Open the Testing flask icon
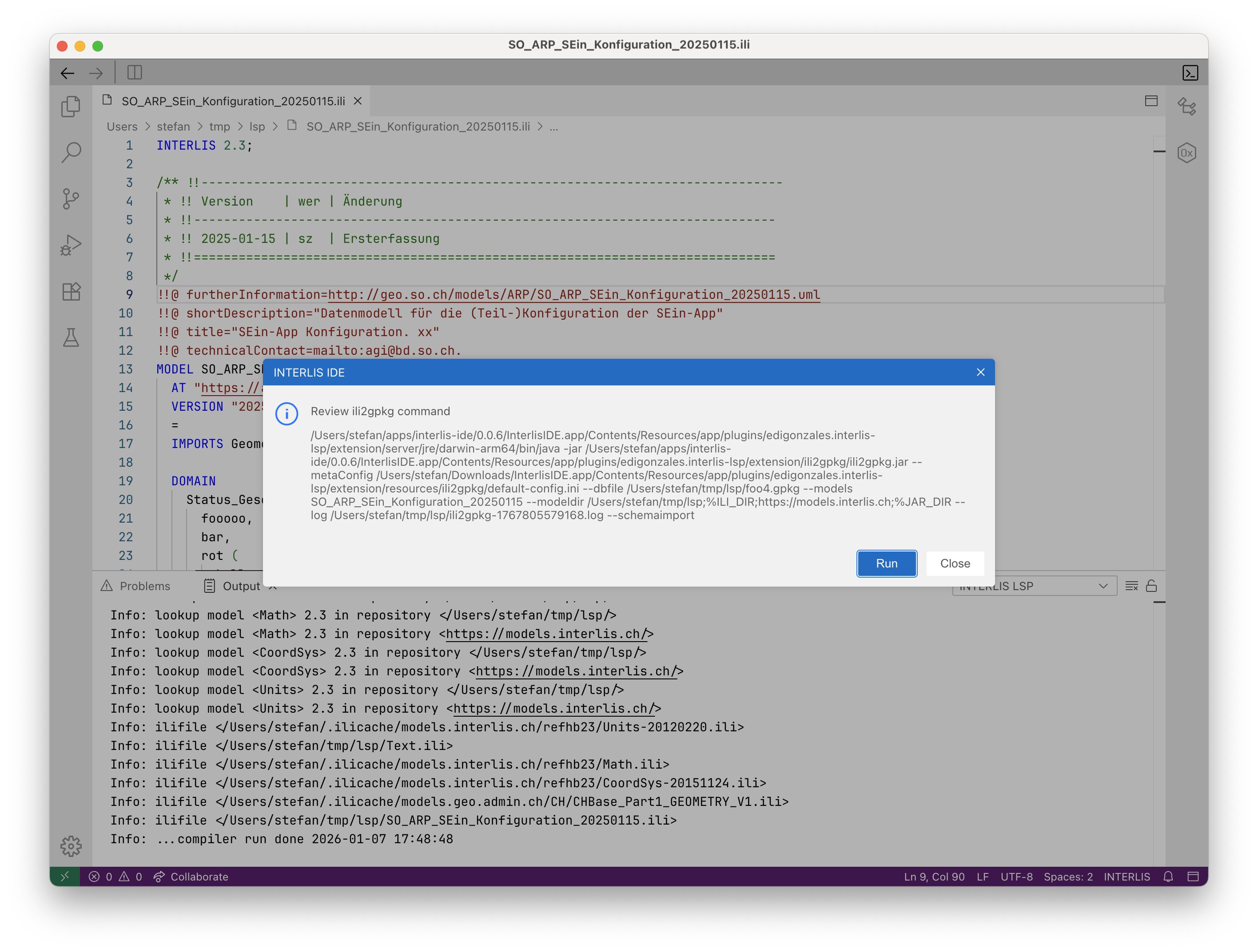 71,337
